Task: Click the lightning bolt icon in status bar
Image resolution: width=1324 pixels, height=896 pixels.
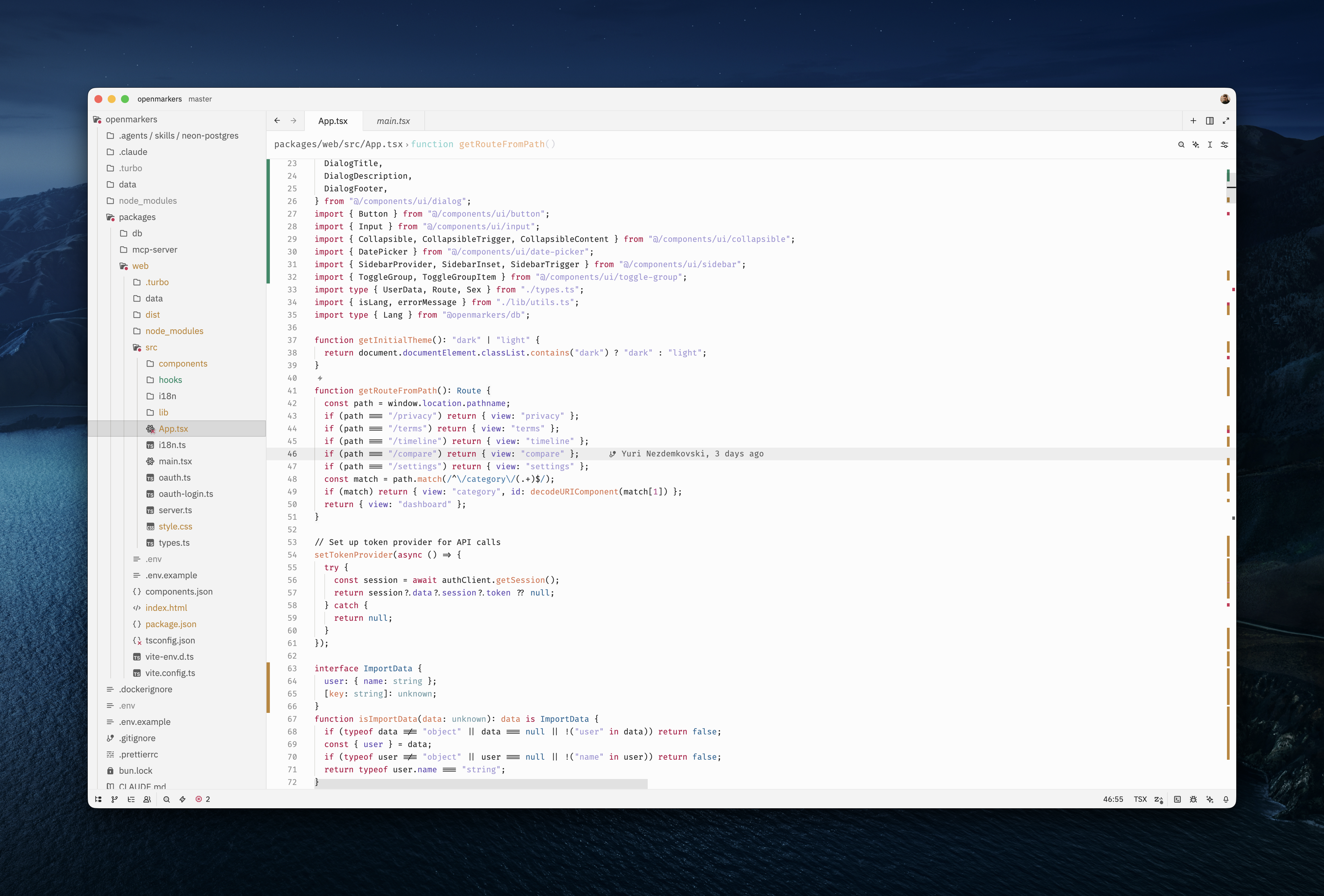Action: click(x=182, y=799)
